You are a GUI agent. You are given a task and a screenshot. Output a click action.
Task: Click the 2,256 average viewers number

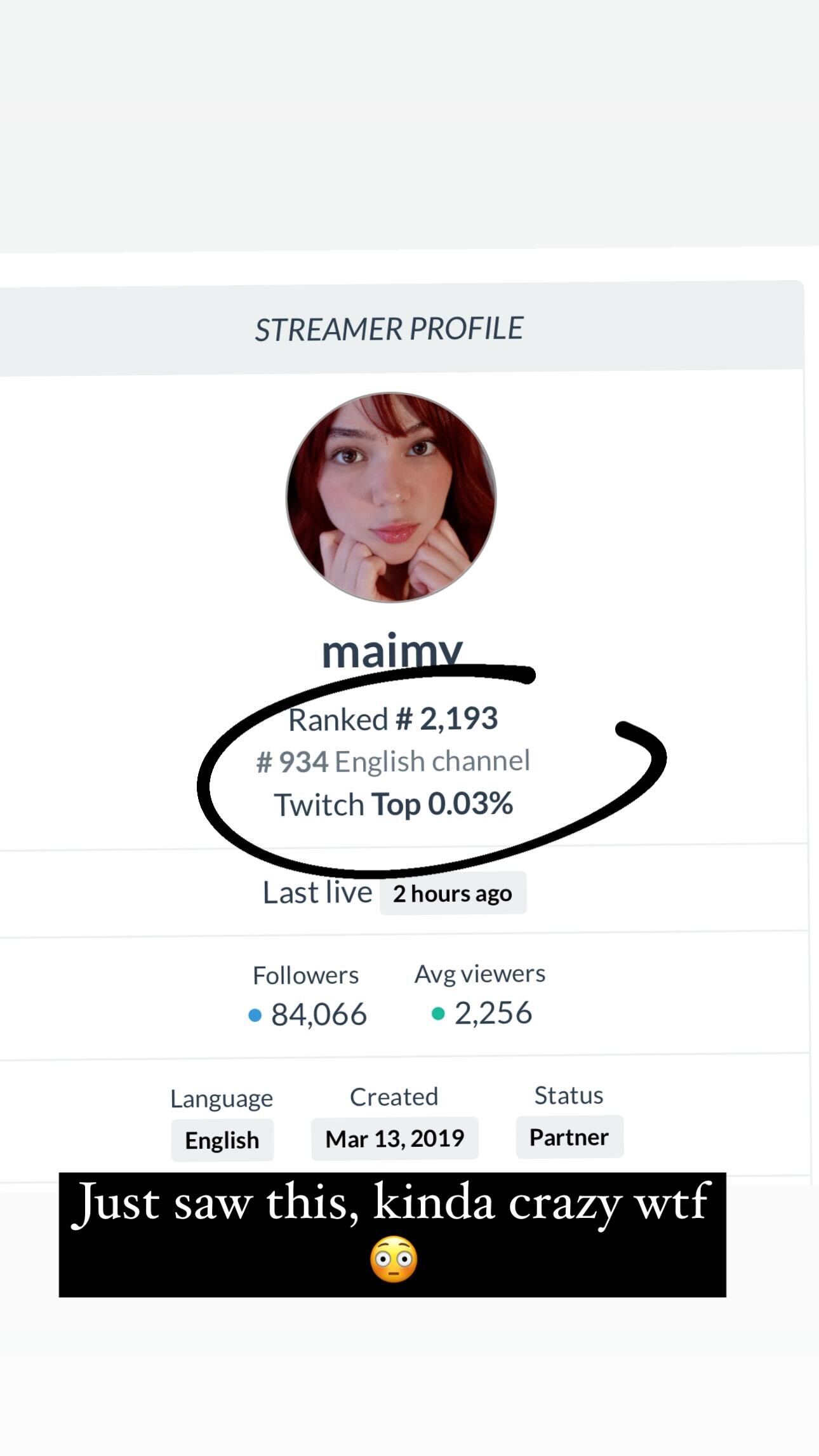tap(493, 1013)
